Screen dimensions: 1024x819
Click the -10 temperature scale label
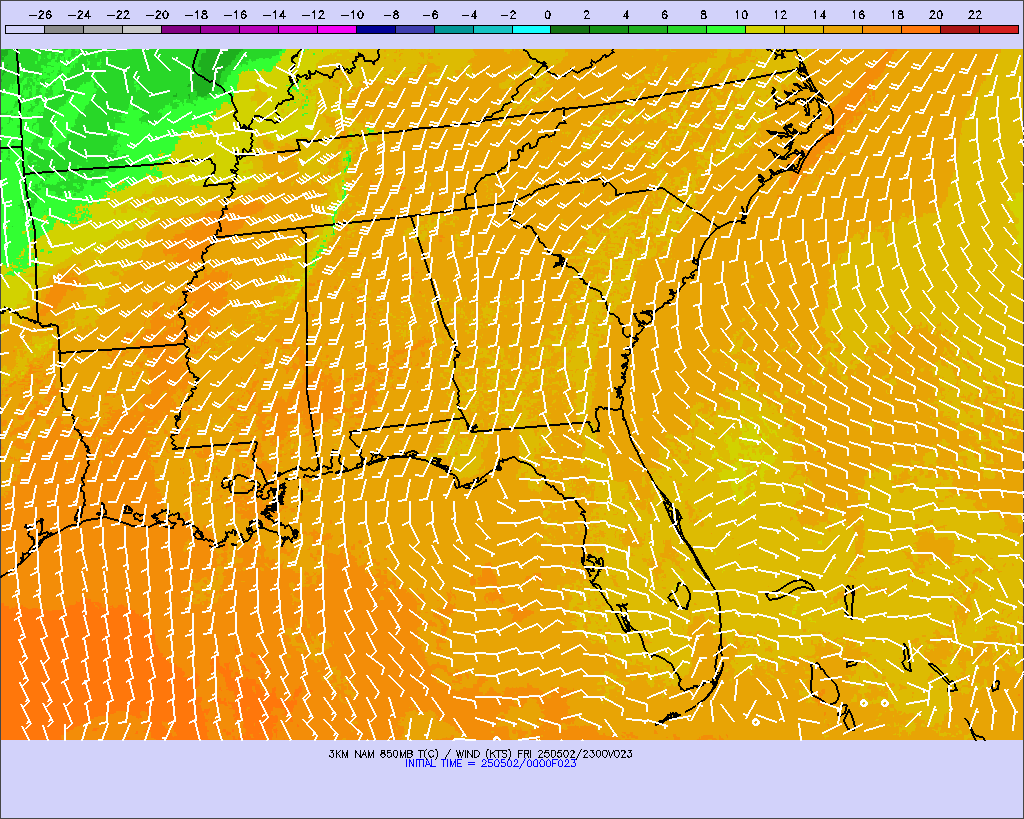pyautogui.click(x=352, y=15)
